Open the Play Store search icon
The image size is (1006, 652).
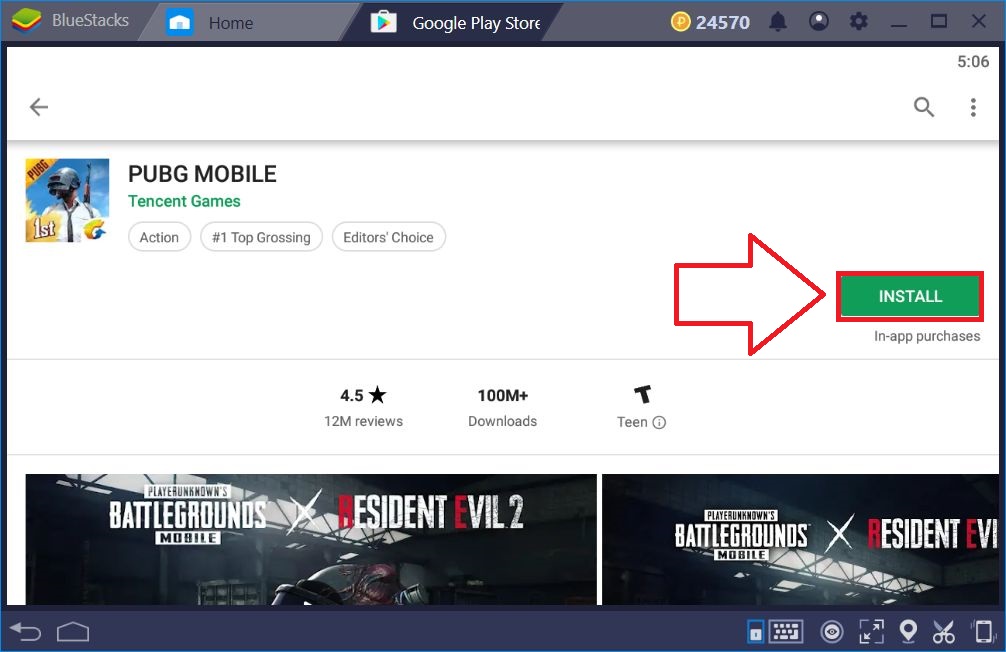[x=923, y=107]
